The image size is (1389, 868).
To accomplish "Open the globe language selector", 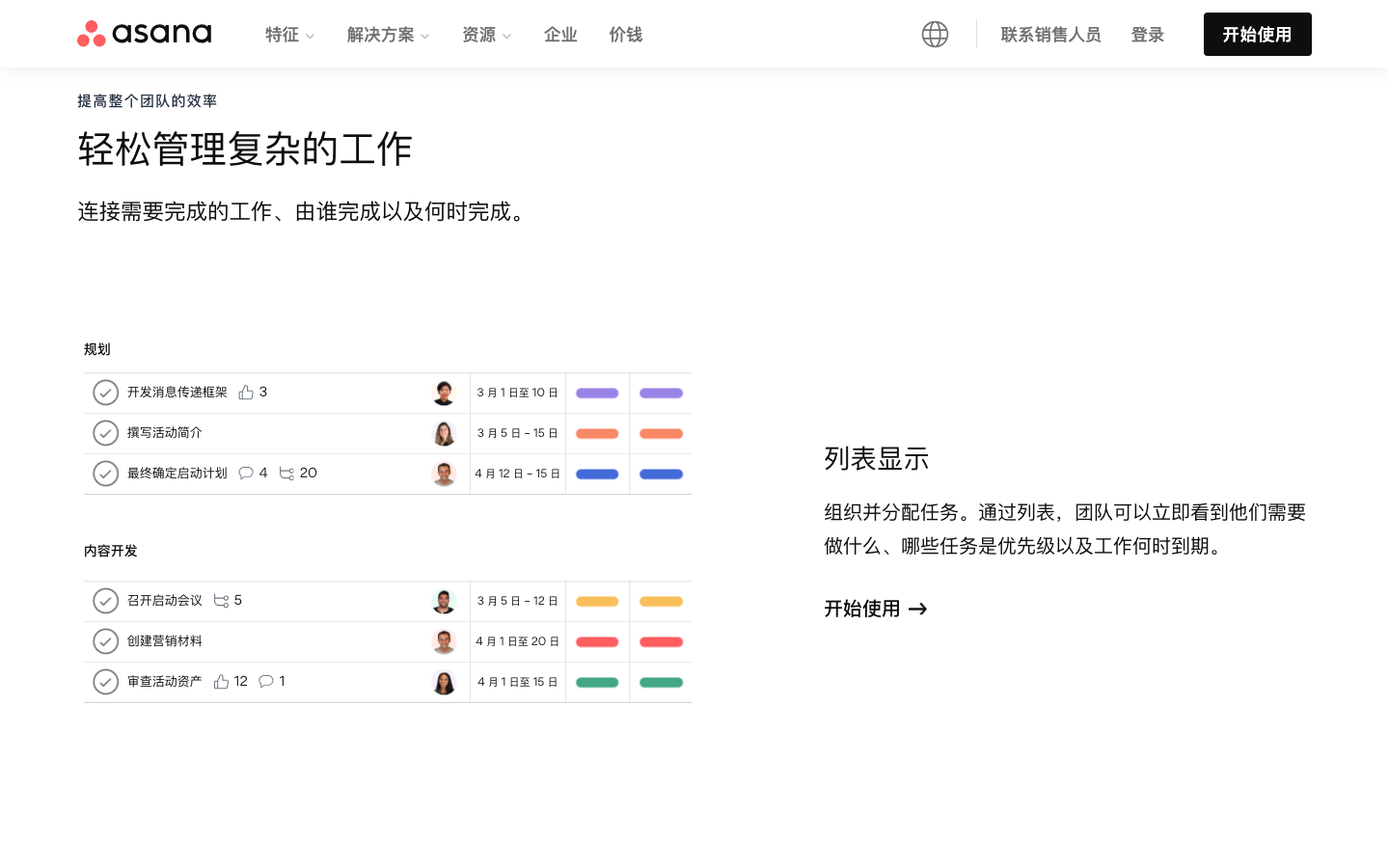I will (x=935, y=35).
